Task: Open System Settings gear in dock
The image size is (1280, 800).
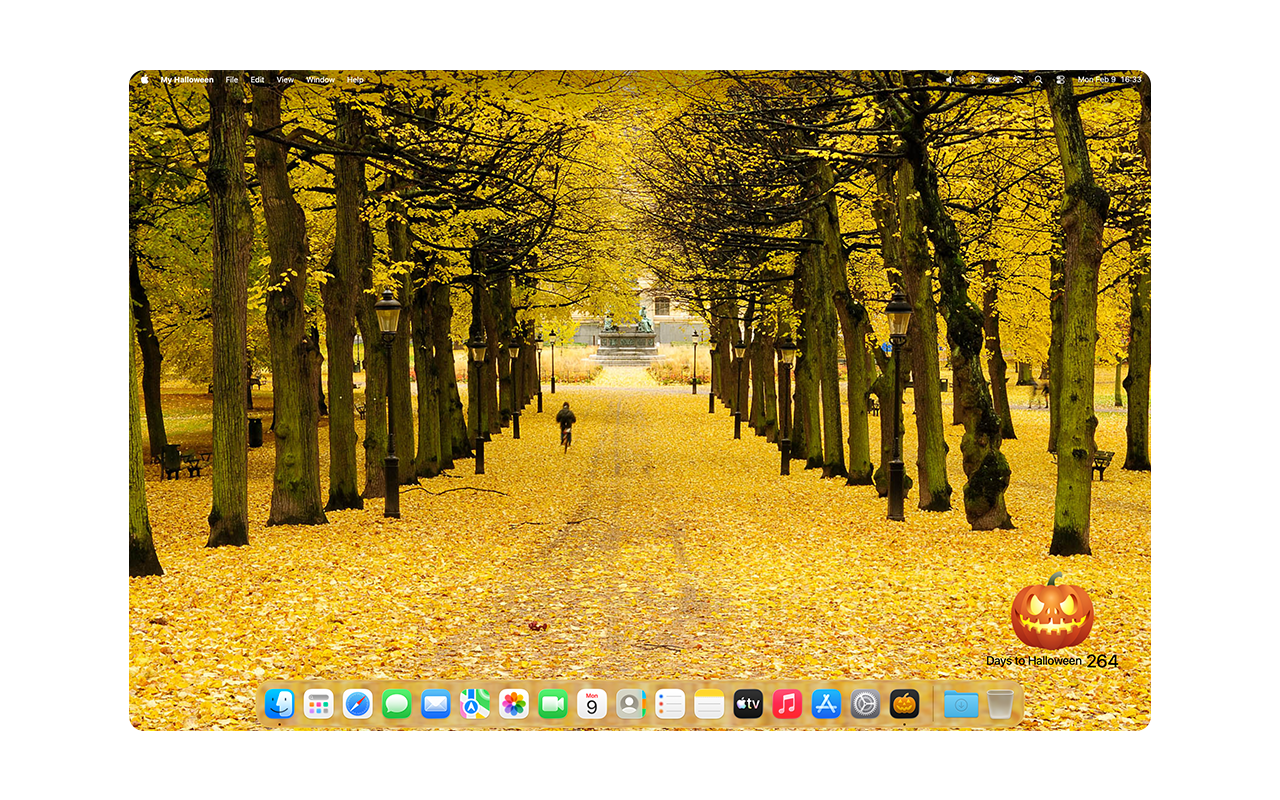Action: click(x=865, y=704)
